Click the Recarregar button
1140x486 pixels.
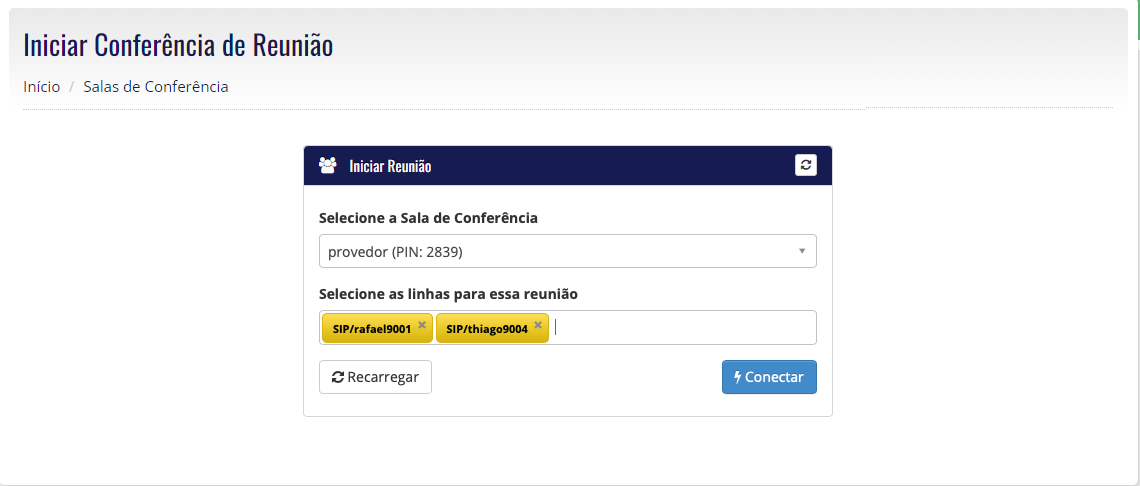click(x=375, y=377)
